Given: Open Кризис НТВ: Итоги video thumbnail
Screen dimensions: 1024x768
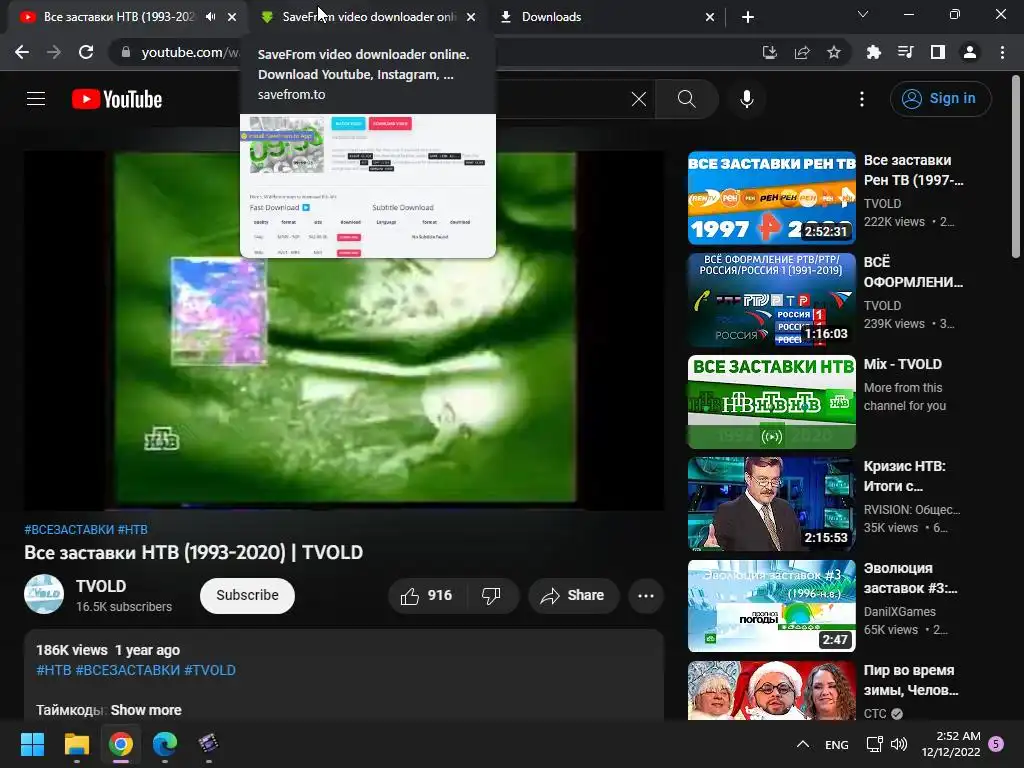Looking at the screenshot, I should tap(771, 504).
